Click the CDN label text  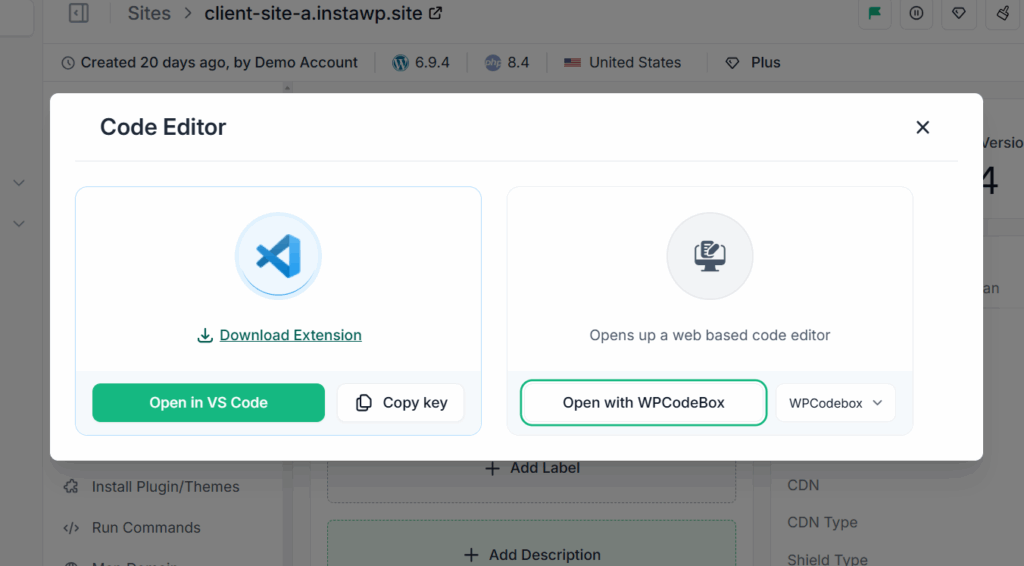coord(803,485)
